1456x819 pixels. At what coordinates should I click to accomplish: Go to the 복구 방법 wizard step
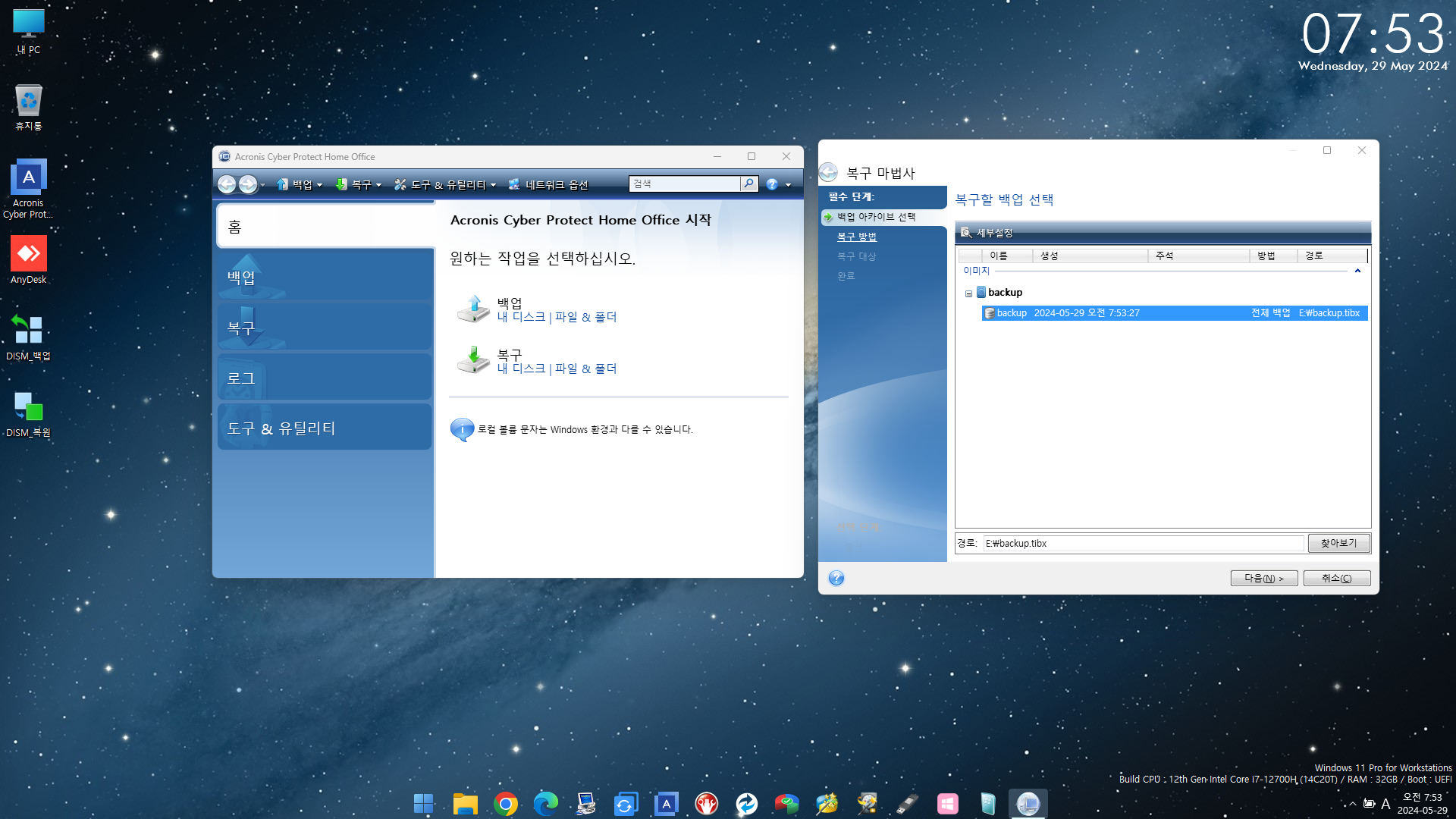coord(856,237)
